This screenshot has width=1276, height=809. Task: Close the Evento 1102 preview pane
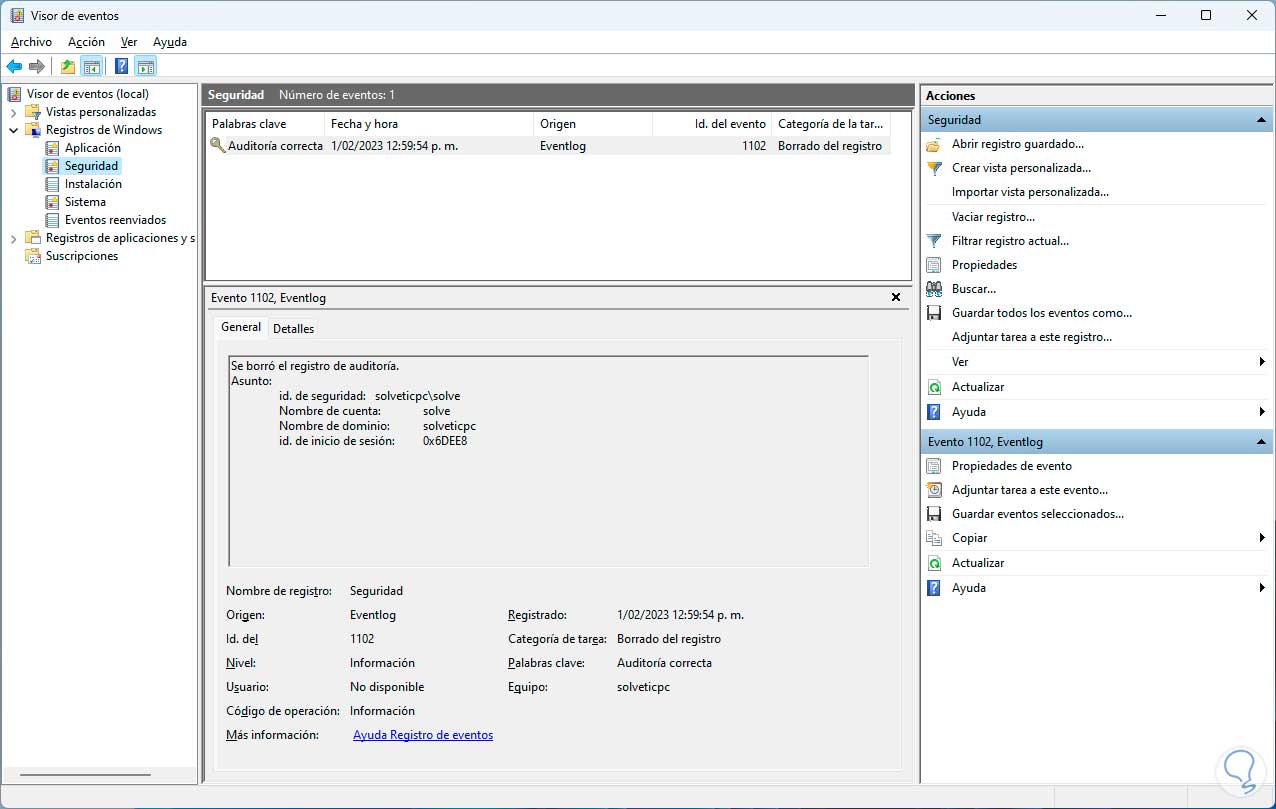[x=896, y=297]
